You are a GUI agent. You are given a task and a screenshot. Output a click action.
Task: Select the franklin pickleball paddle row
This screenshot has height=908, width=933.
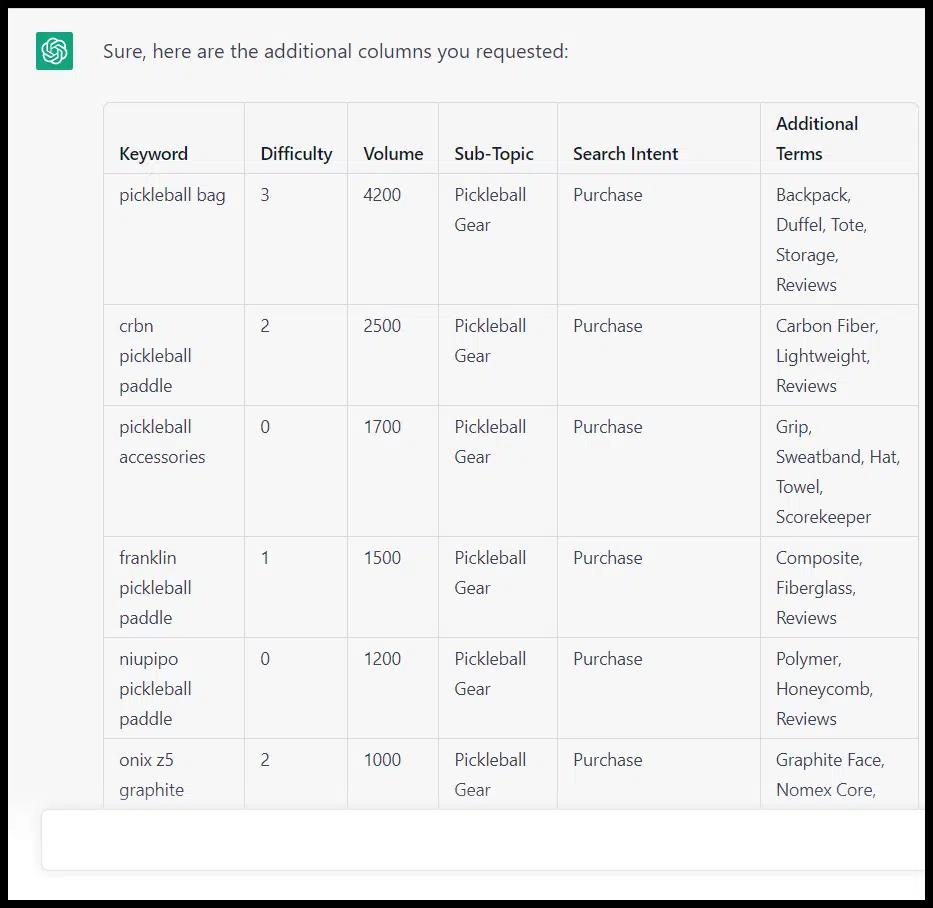coord(155,587)
